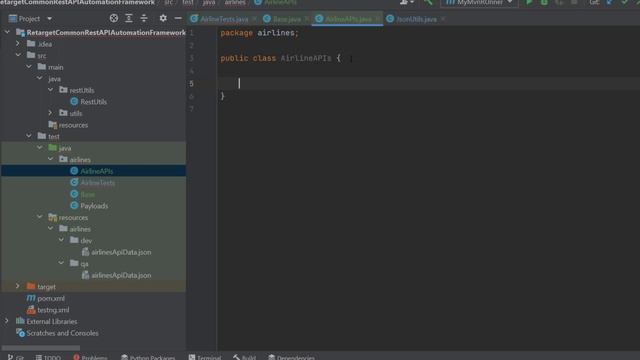Select RestUtils class in project tree
Screen dimensions: 640x360
point(93,102)
